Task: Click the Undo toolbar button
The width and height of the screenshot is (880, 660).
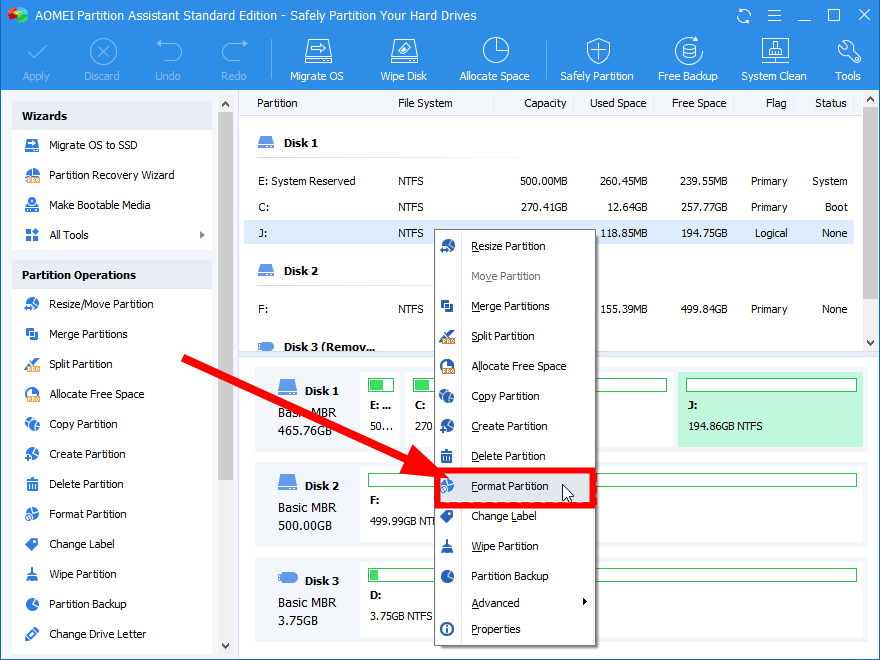Action: click(168, 59)
